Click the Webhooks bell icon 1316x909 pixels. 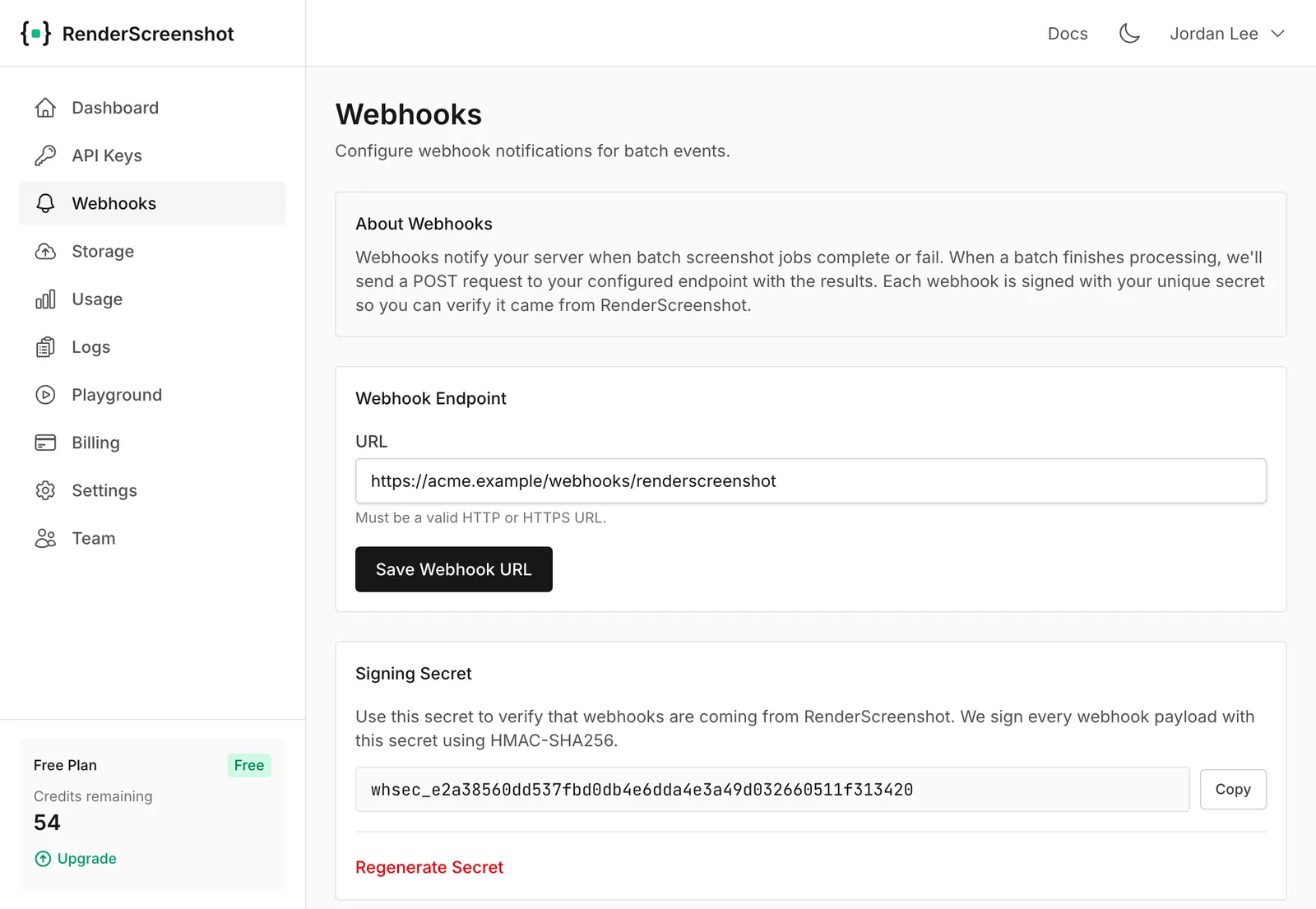tap(45, 203)
